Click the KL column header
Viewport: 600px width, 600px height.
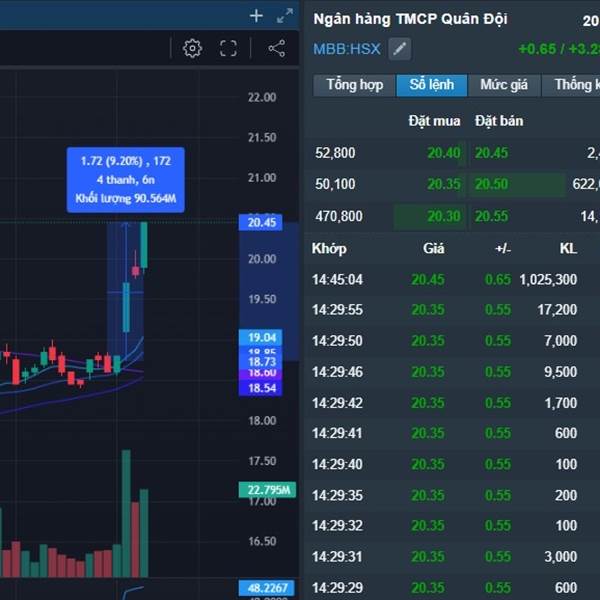pos(568,249)
